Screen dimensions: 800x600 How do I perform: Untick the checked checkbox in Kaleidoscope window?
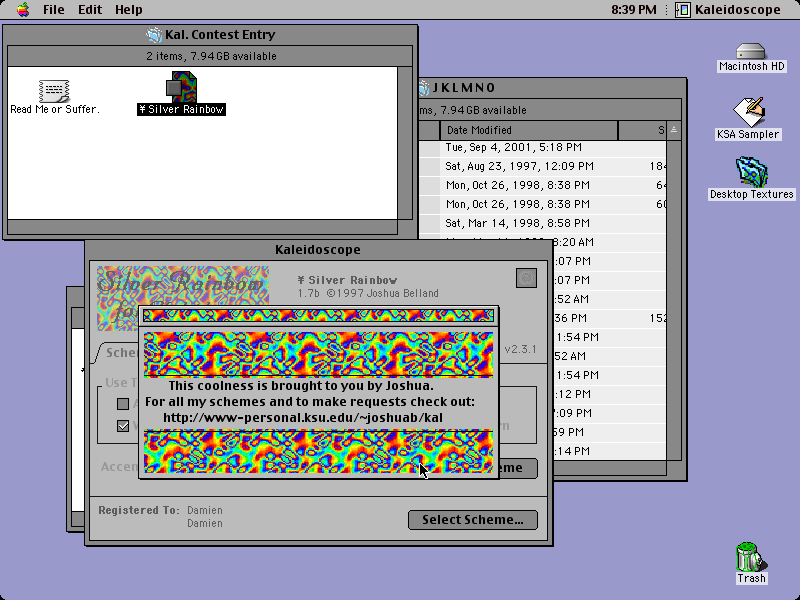[x=123, y=426]
